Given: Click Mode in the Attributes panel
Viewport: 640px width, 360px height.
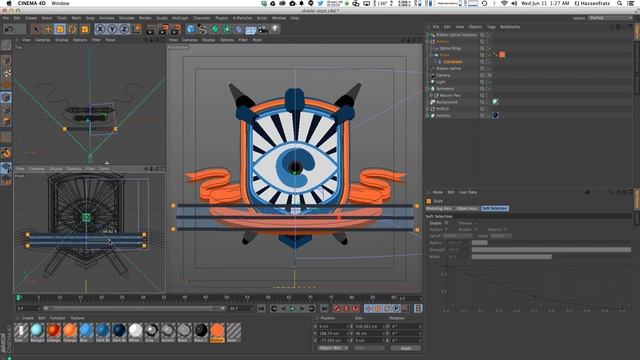Looking at the screenshot, I should [438, 192].
